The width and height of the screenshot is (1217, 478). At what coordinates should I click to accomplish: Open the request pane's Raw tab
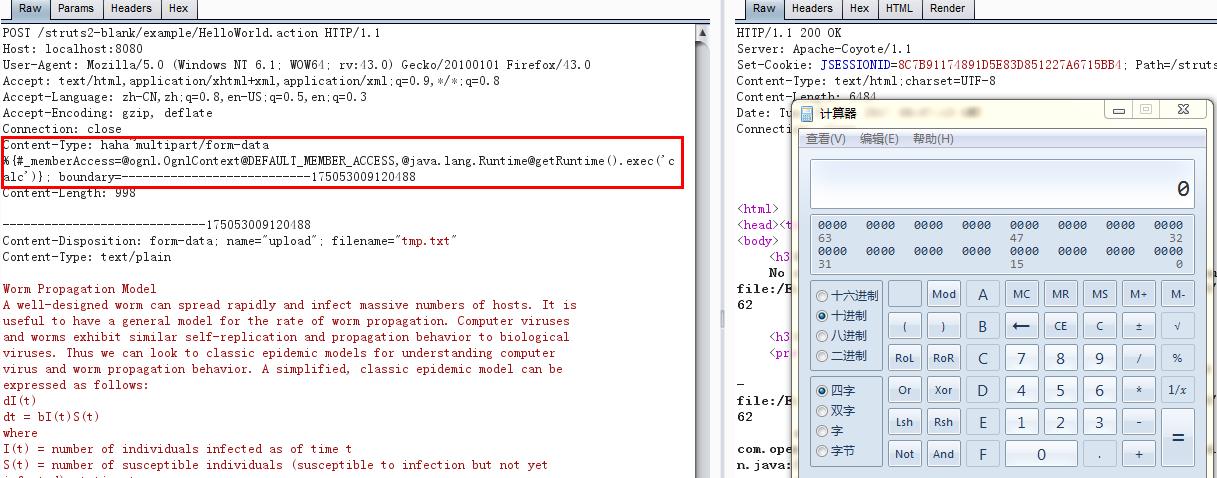point(30,8)
